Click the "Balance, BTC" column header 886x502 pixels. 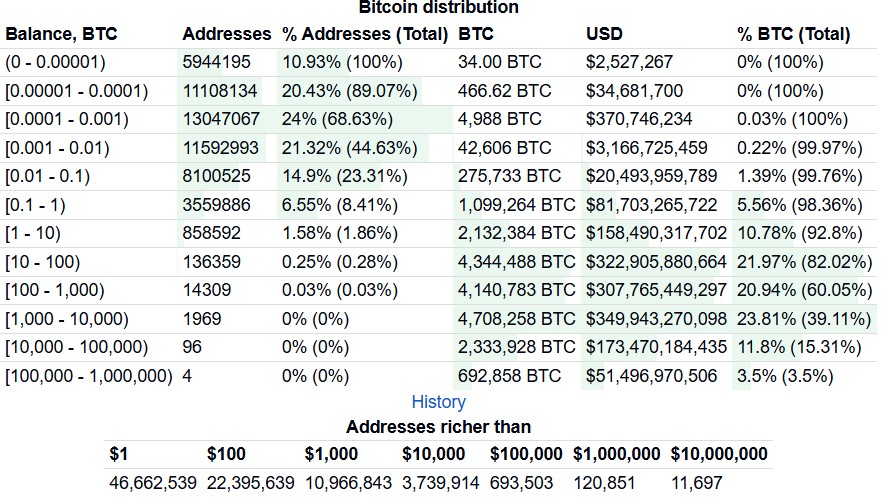(61, 34)
